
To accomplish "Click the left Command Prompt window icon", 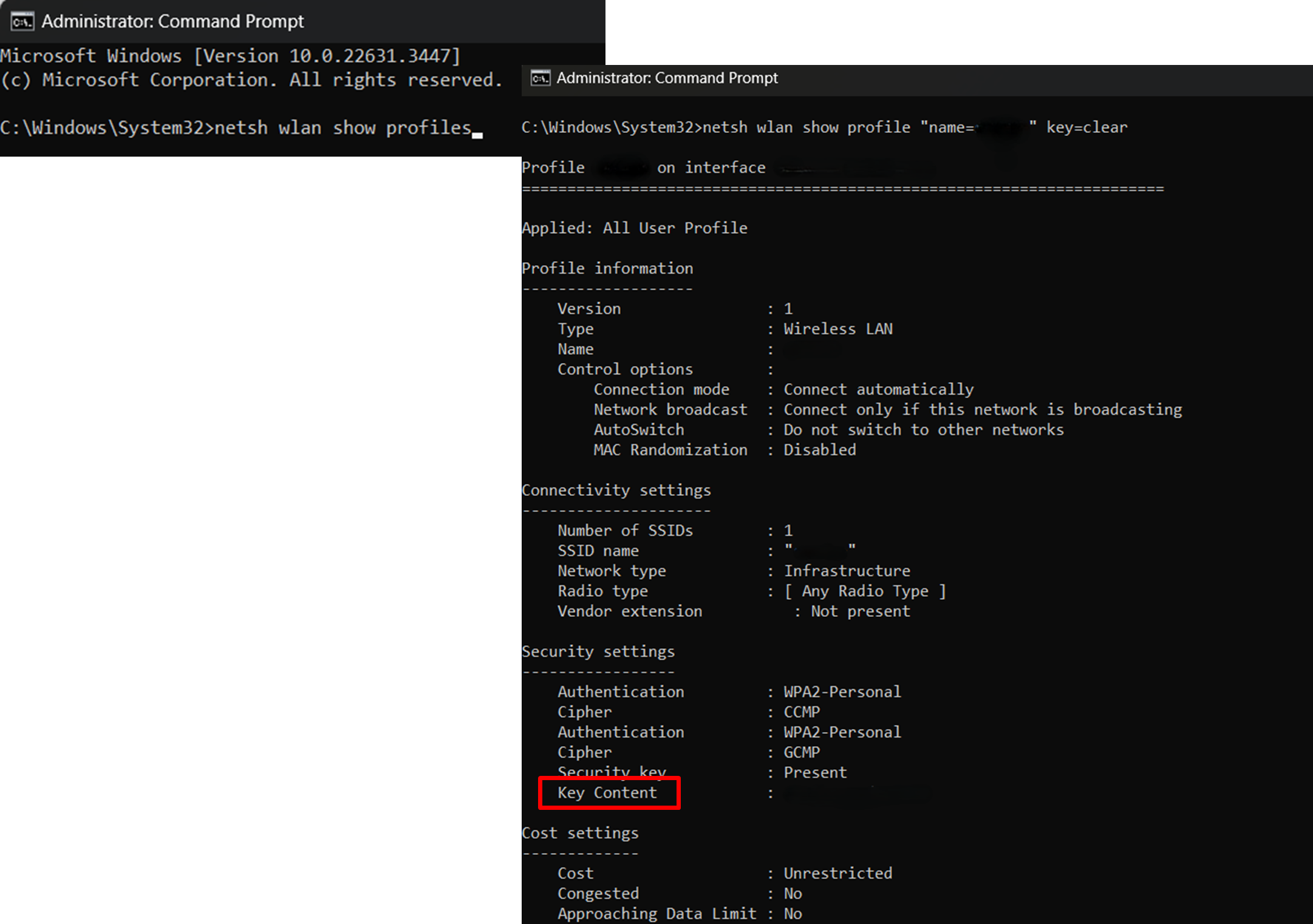I will coord(22,22).
